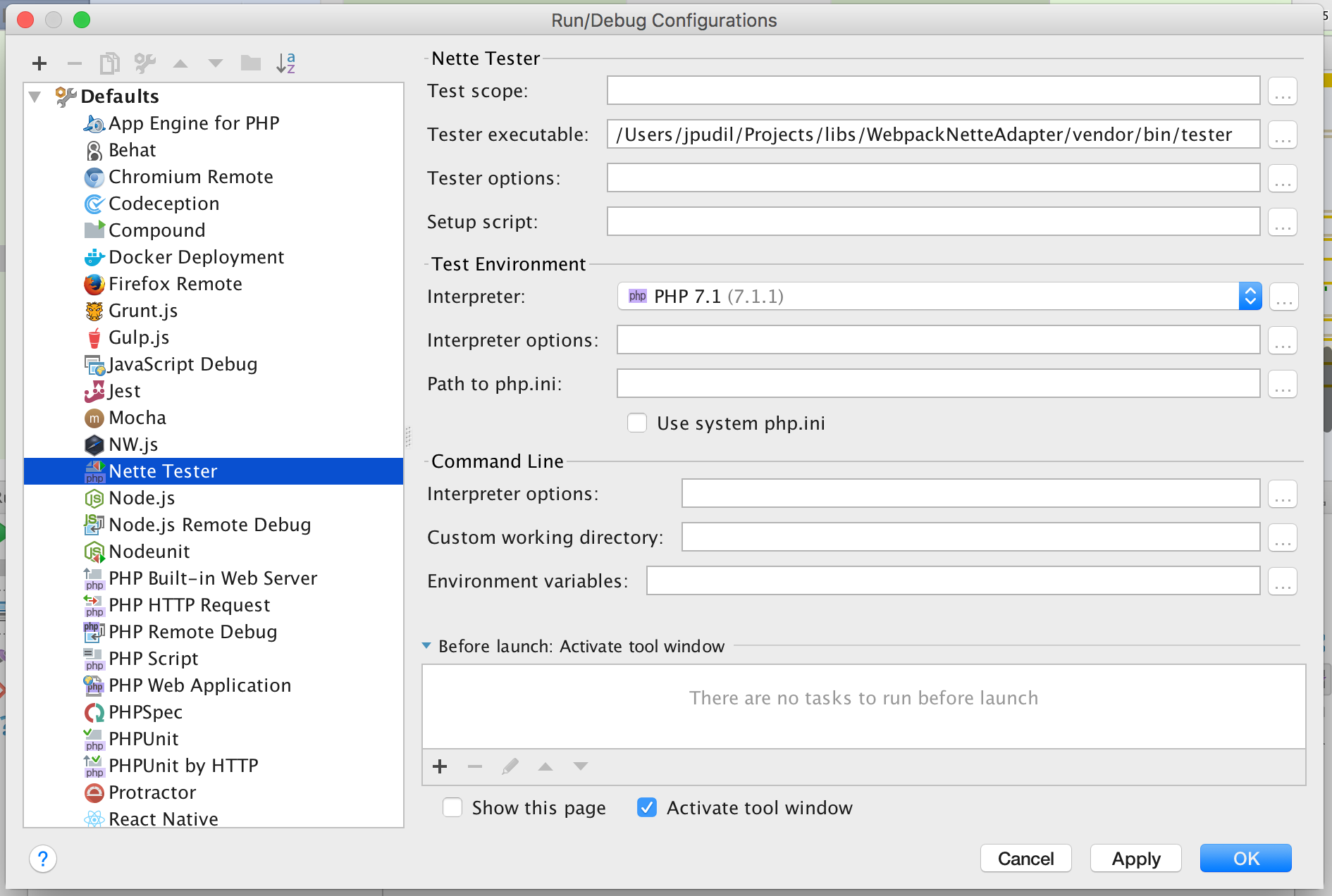The height and width of the screenshot is (896, 1332).
Task: Select PHP HTTP Request defaults
Action: [x=189, y=605]
